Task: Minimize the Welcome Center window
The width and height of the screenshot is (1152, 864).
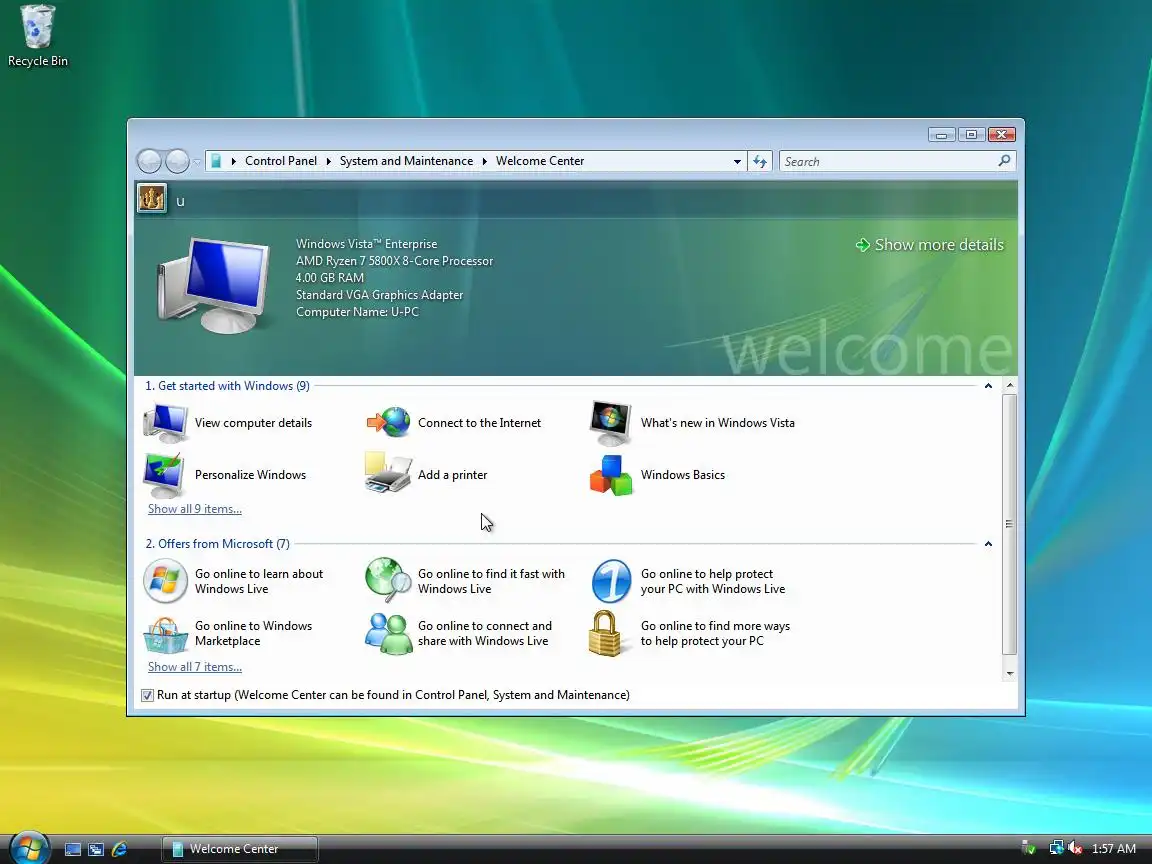Action: point(941,134)
